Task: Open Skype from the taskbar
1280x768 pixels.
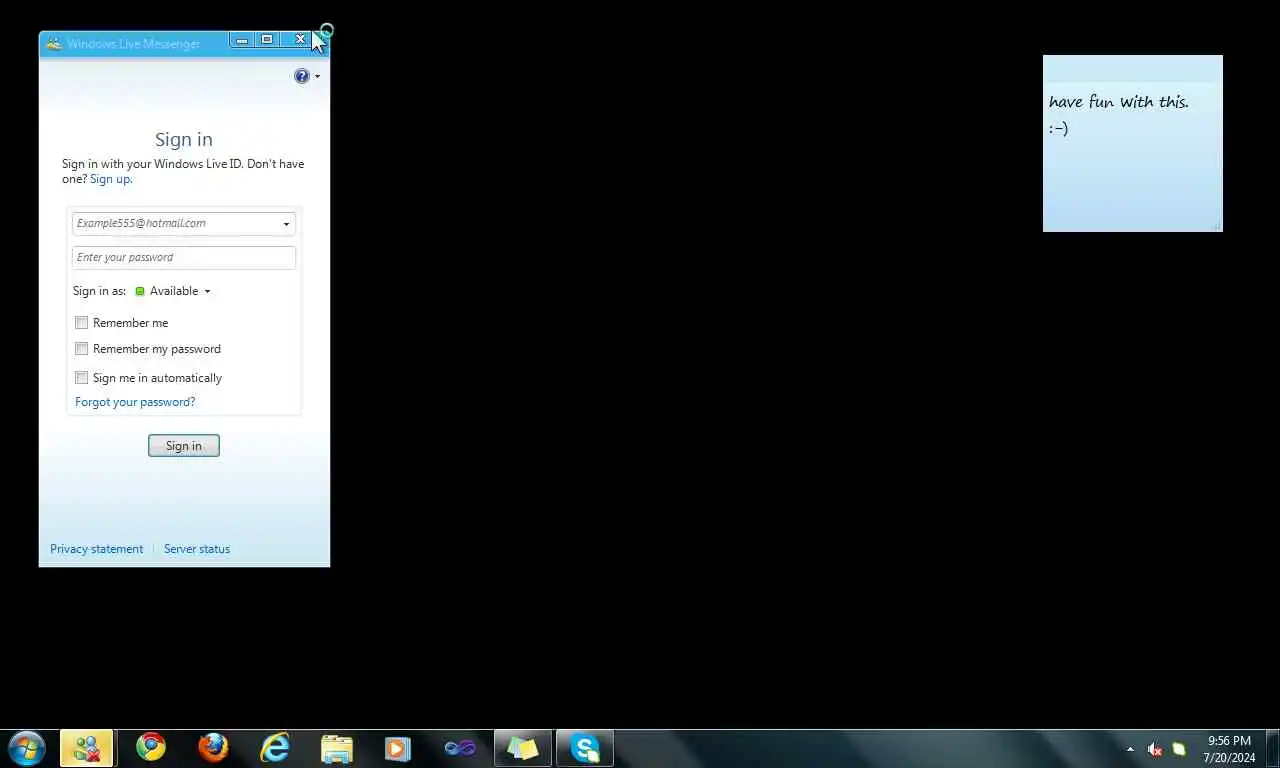Action: [x=585, y=748]
